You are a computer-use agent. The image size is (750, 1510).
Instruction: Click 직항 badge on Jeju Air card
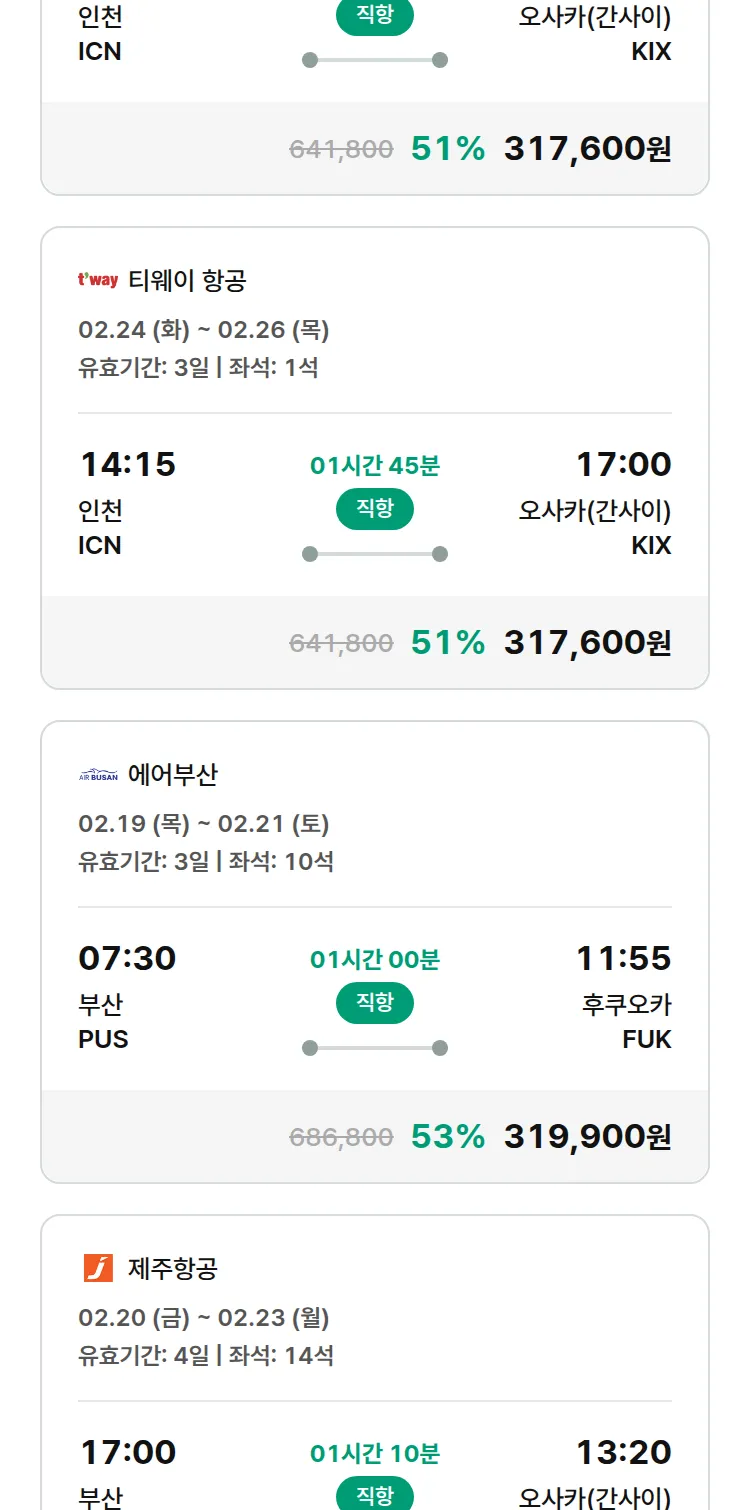coord(375,1495)
